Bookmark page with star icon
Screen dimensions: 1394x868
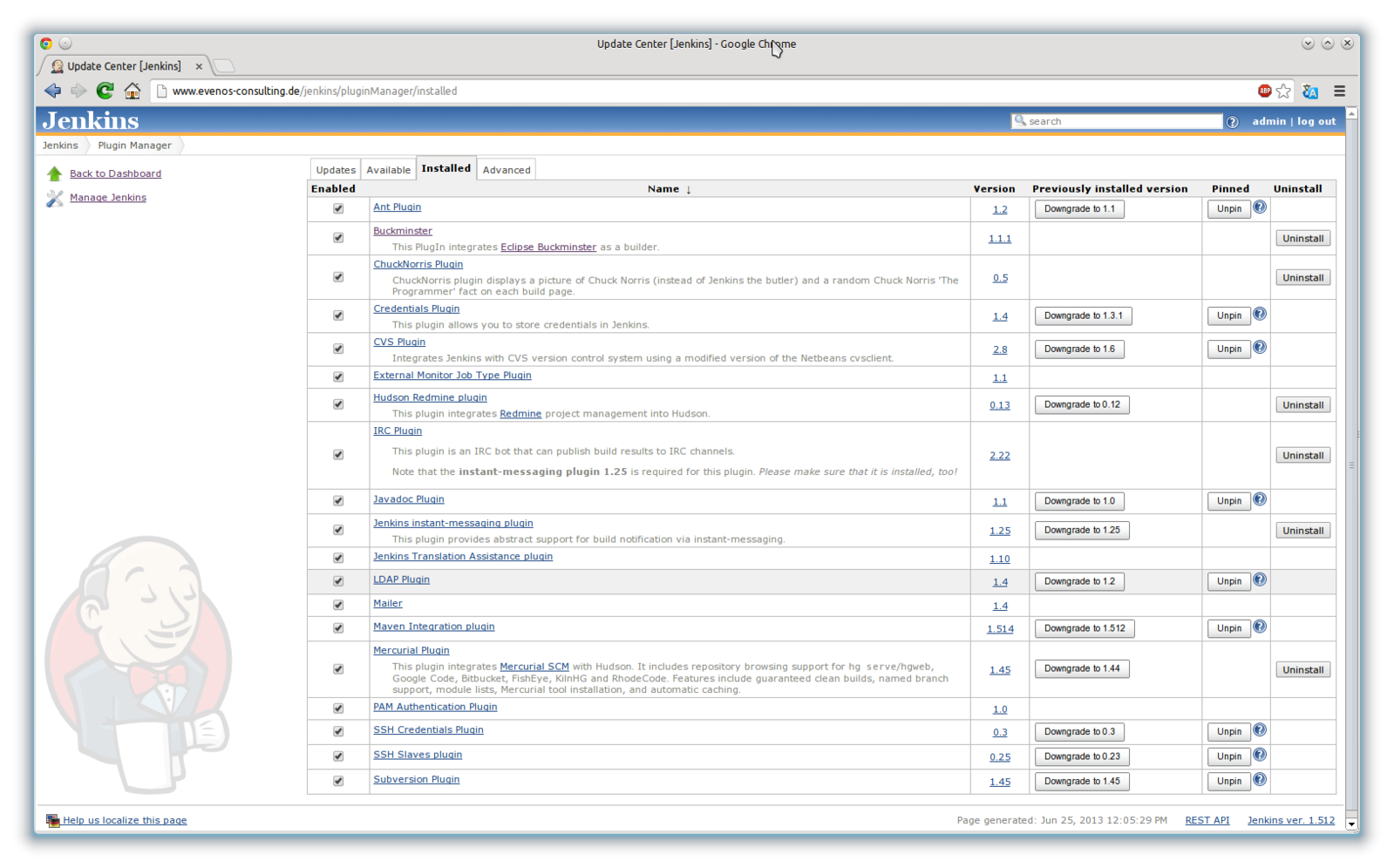pos(1283,91)
